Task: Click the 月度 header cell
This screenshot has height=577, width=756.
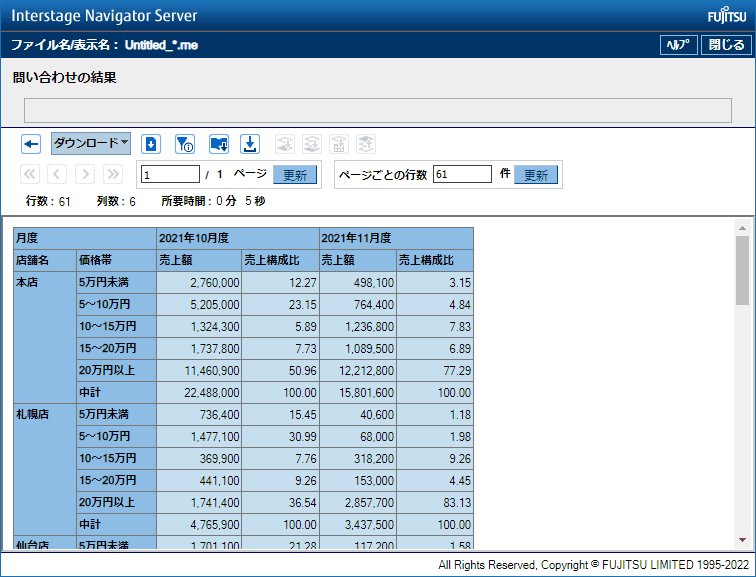Action: tap(85, 238)
